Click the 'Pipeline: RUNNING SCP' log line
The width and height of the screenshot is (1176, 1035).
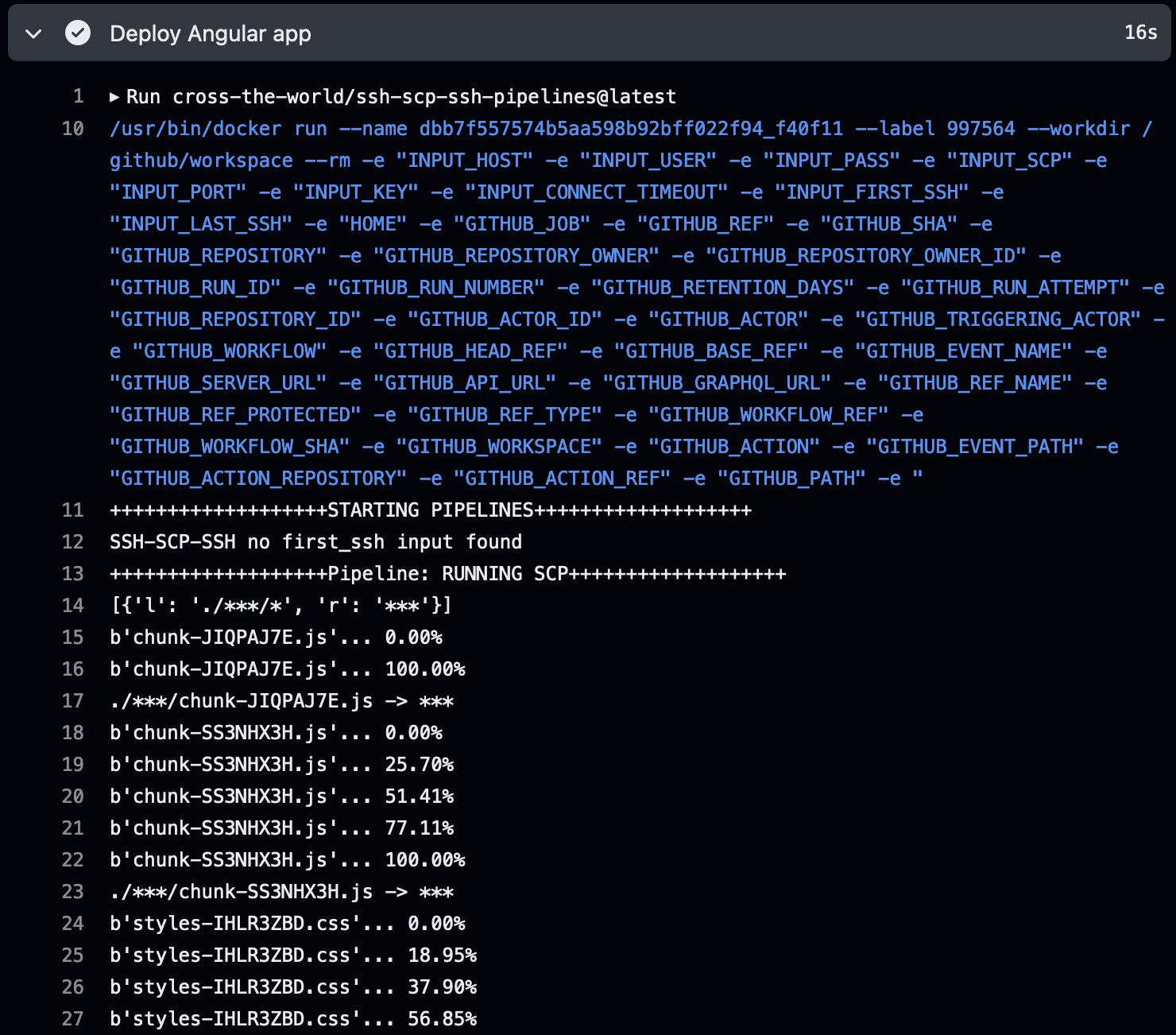447,573
